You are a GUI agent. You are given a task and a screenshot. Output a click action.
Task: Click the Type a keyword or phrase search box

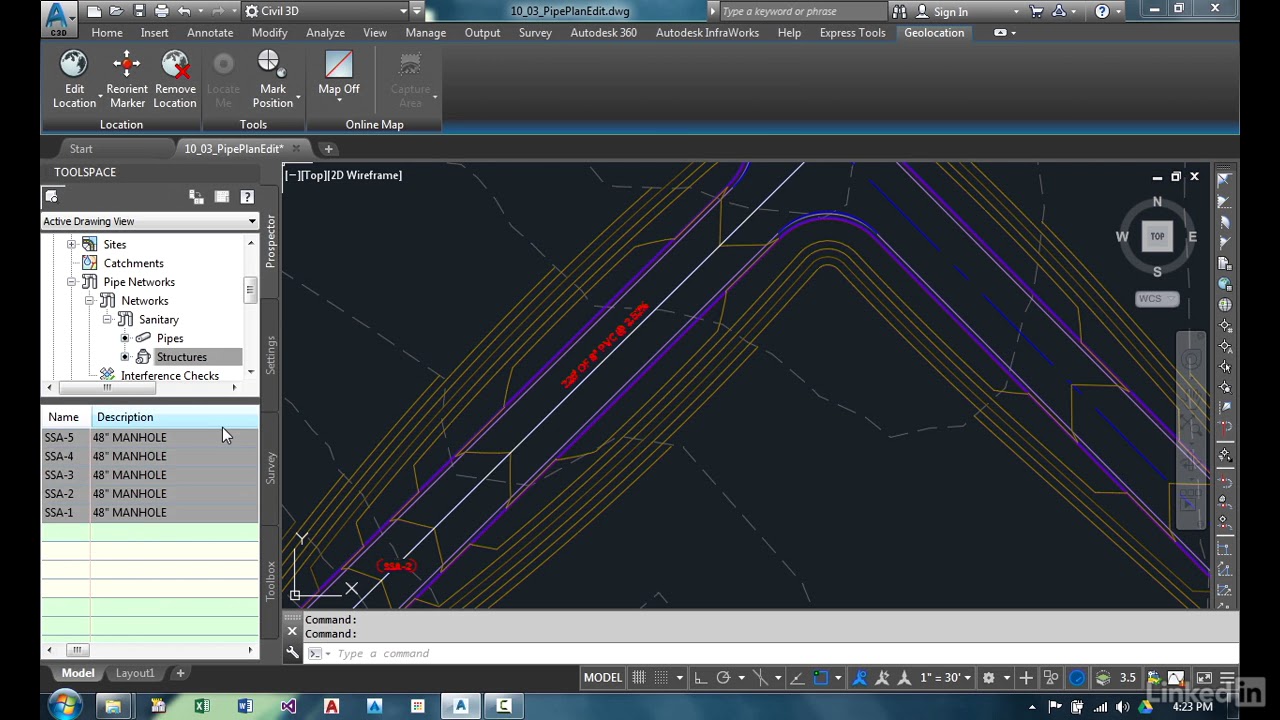pyautogui.click(x=802, y=12)
